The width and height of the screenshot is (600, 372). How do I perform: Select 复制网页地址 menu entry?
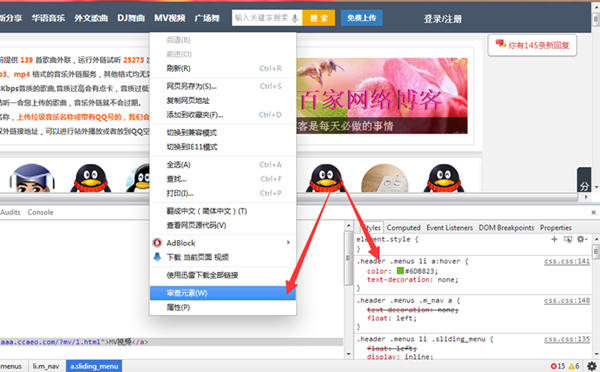coord(223,101)
